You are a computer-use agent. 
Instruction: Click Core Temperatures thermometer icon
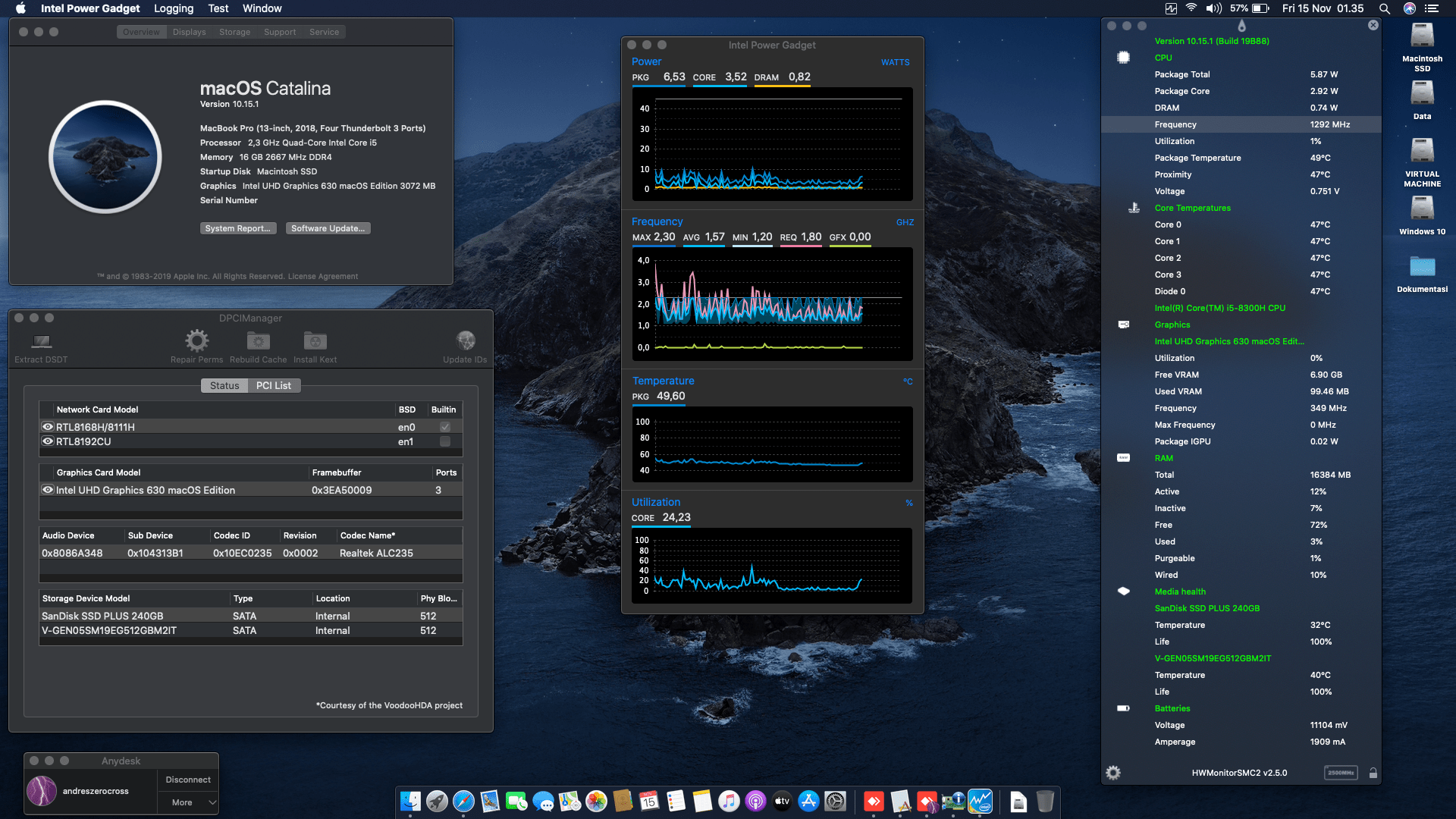1134,208
